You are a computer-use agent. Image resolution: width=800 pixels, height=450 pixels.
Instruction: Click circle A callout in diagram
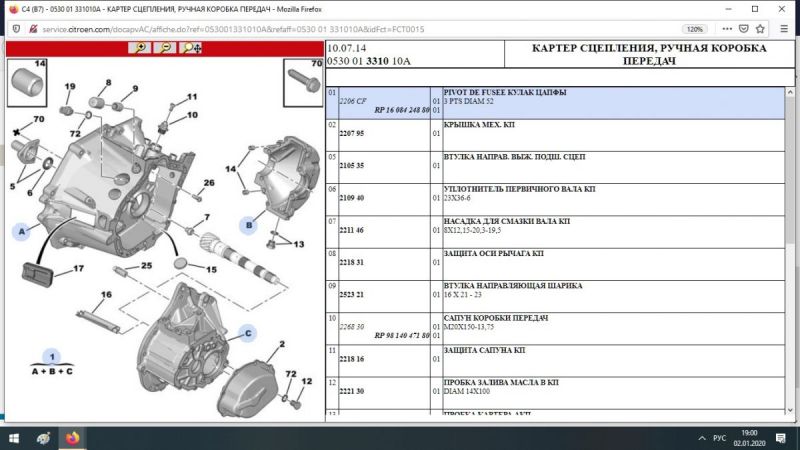pyautogui.click(x=21, y=231)
